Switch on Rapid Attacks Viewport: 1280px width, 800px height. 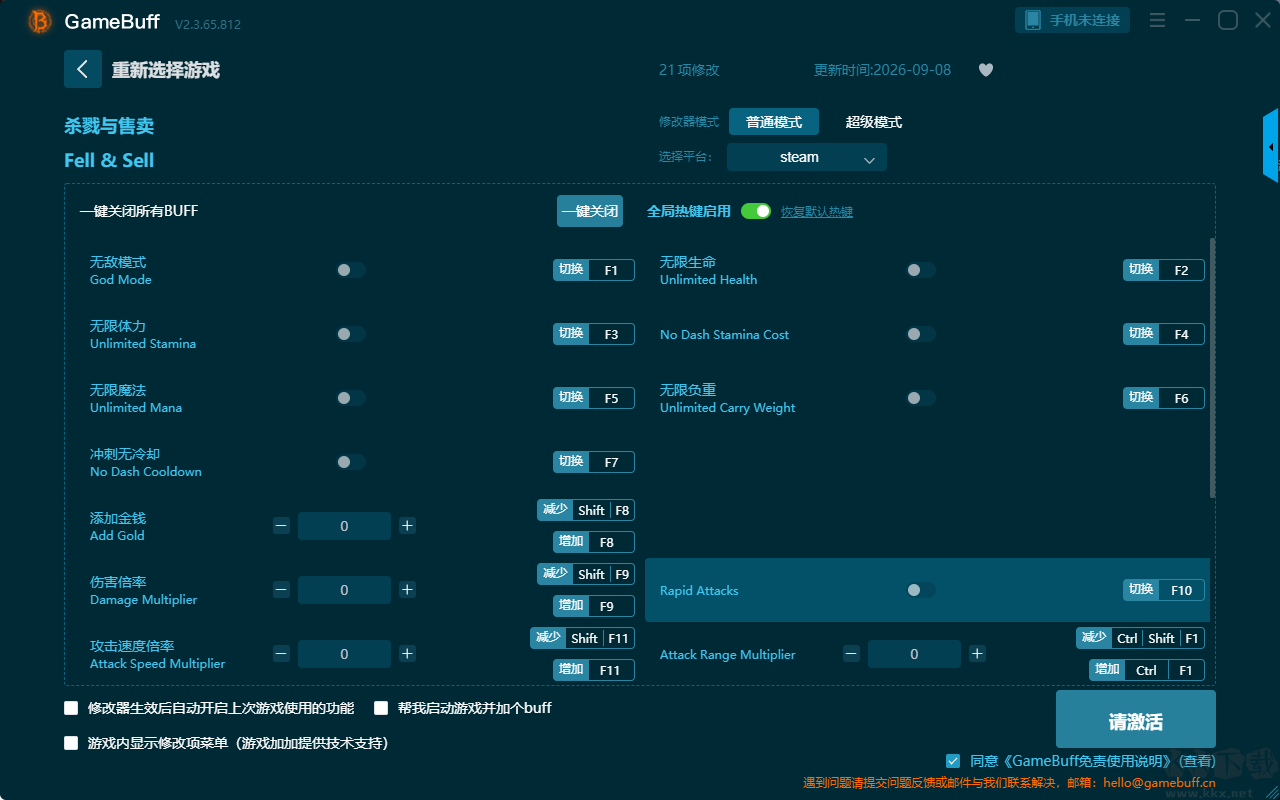(921, 590)
